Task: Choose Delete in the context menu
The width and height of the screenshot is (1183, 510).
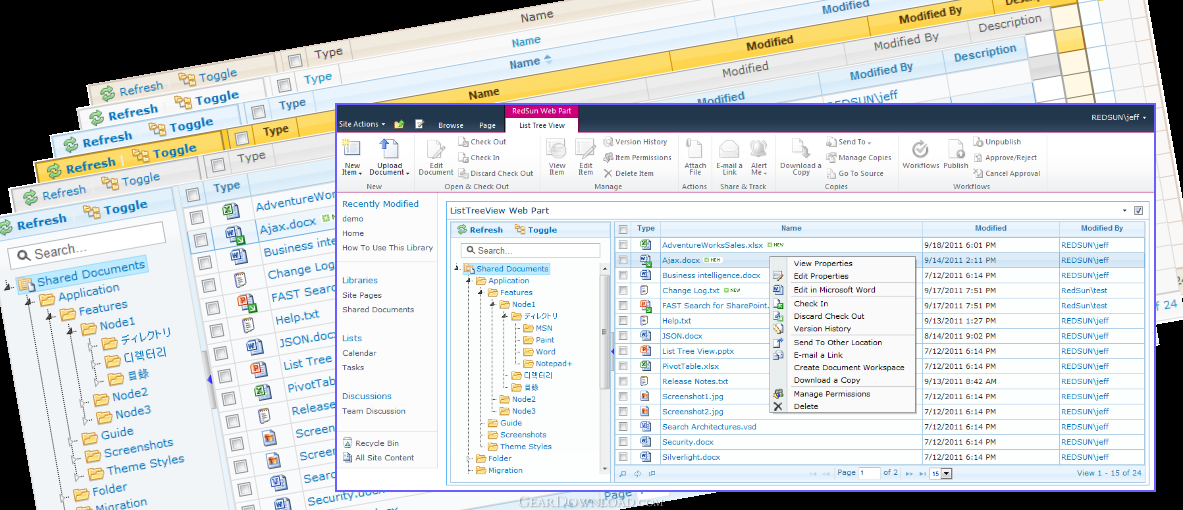Action: (806, 407)
